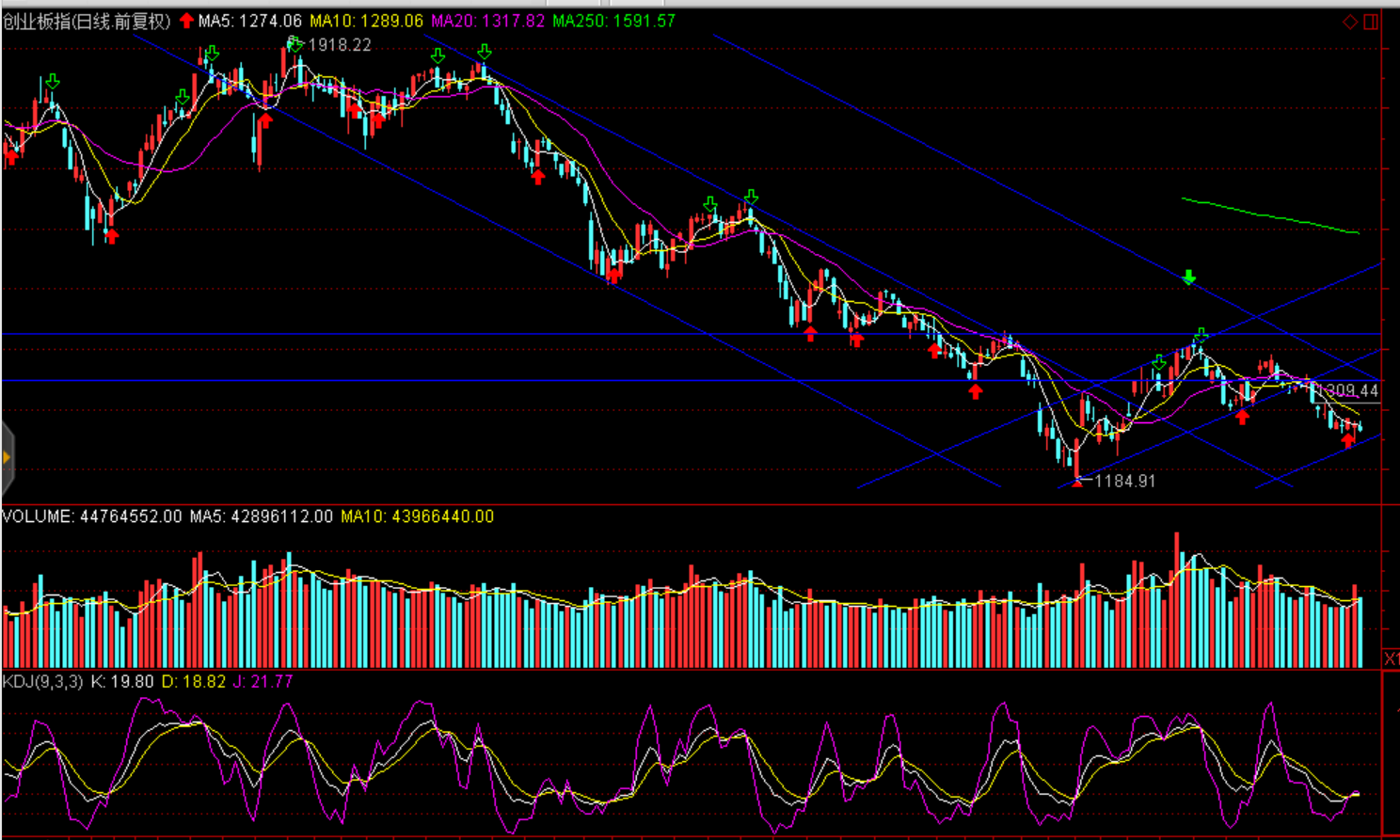Open KDJ(9,3,3) indicator parameters
This screenshot has width=1400, height=840.
[43, 681]
